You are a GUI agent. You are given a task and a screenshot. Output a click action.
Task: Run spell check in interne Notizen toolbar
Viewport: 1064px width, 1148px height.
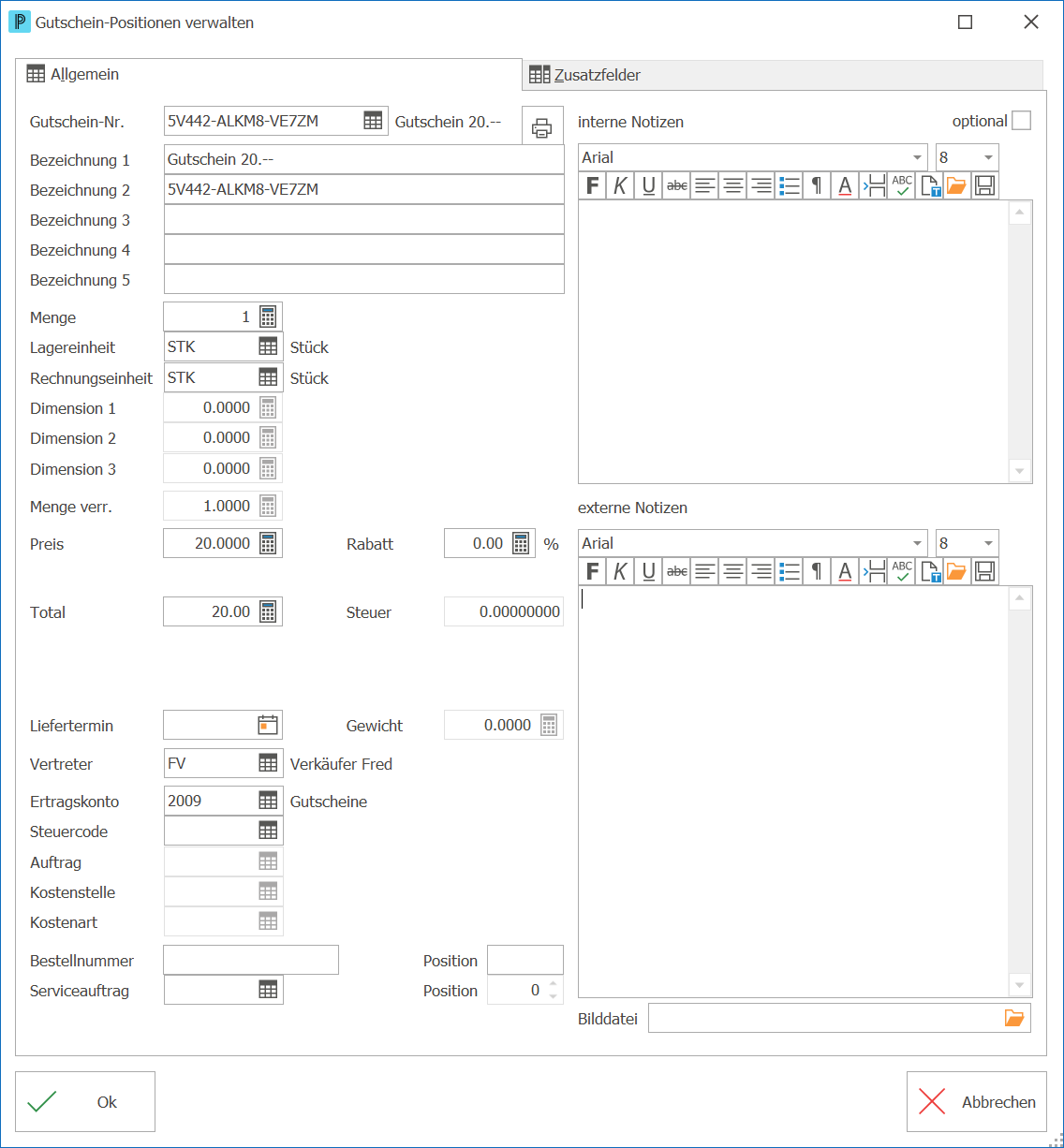[x=902, y=185]
